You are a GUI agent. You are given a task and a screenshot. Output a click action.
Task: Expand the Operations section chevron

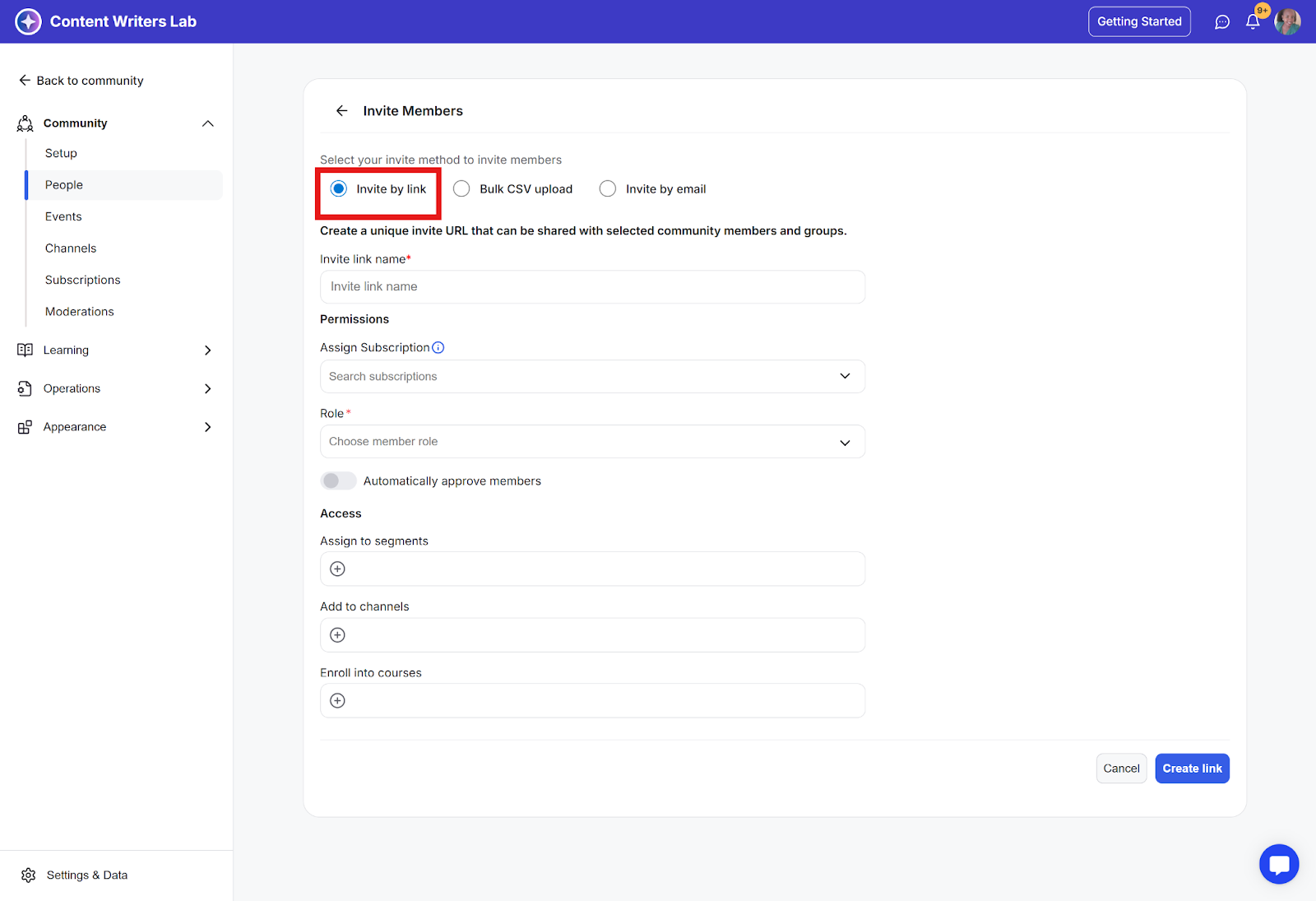[208, 388]
